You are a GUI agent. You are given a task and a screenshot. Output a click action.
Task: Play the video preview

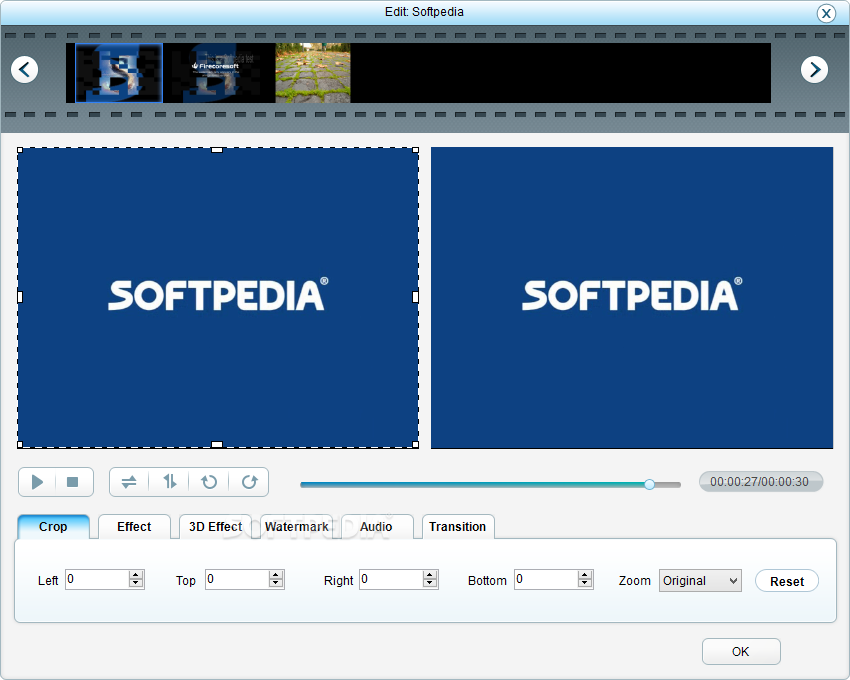tap(37, 482)
